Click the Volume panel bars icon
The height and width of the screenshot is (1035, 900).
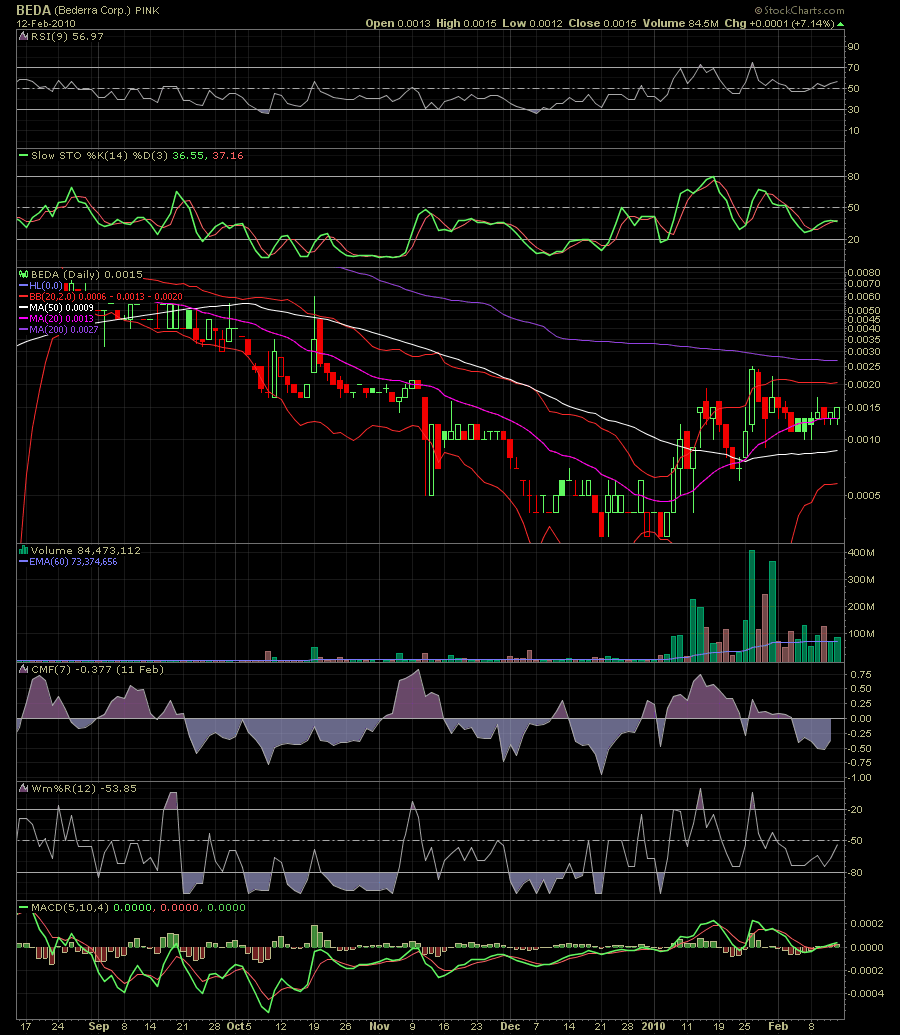pyautogui.click(x=24, y=550)
